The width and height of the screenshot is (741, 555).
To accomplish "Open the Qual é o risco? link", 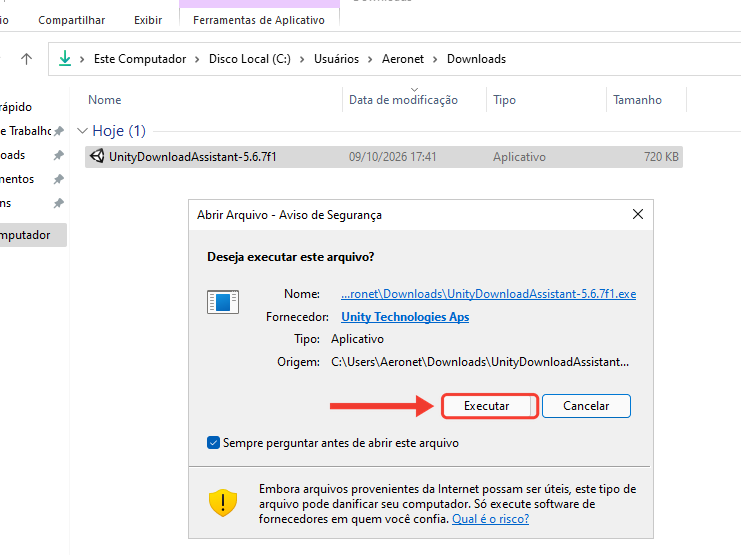I will coord(491,519).
